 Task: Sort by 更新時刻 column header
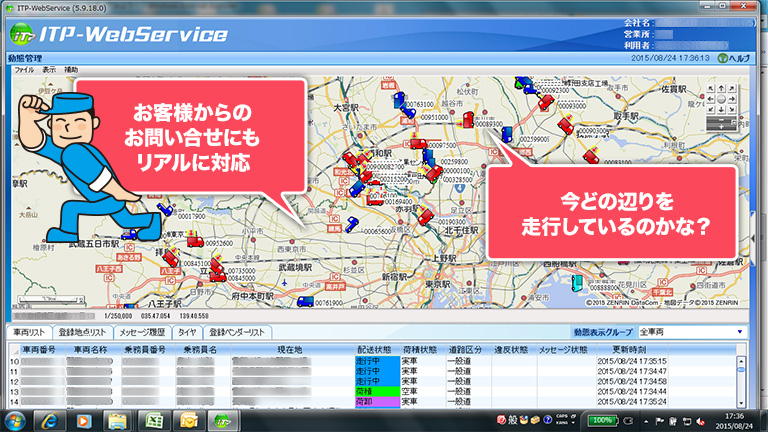point(629,350)
